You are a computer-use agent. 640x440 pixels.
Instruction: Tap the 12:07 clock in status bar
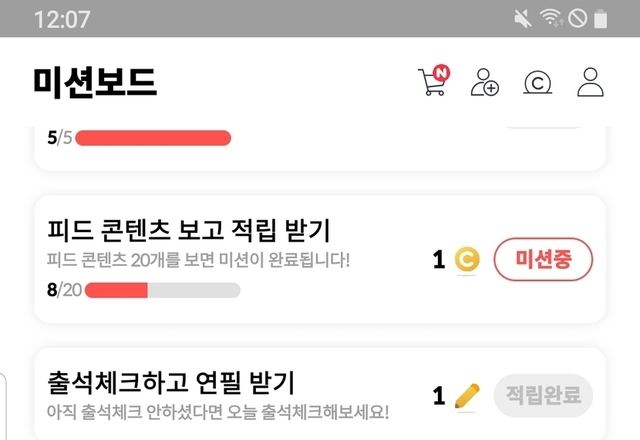[62, 19]
